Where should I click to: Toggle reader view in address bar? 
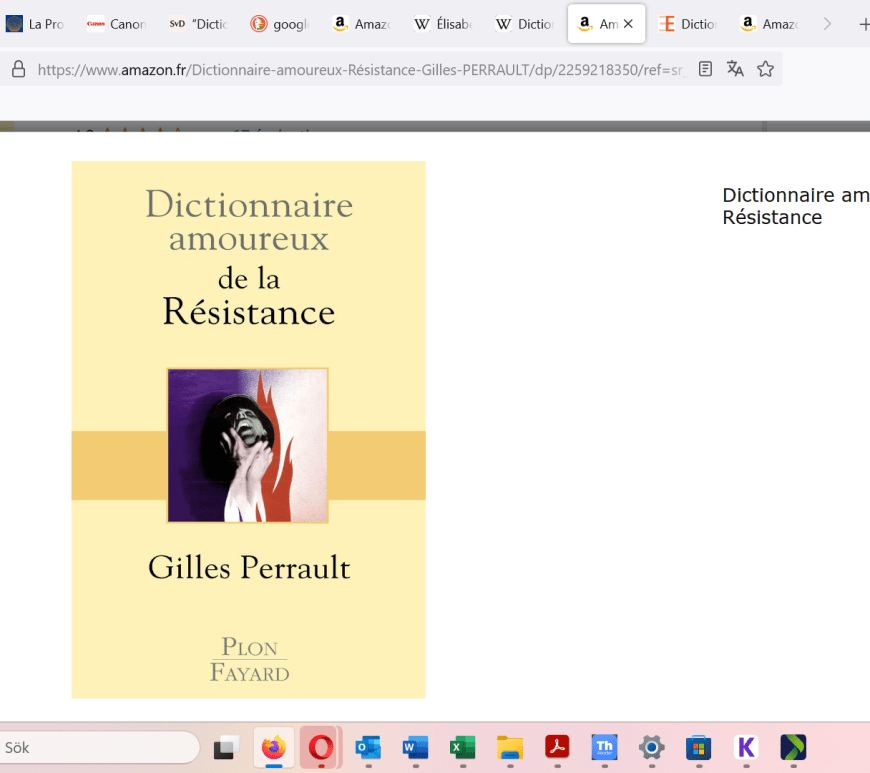[x=706, y=69]
